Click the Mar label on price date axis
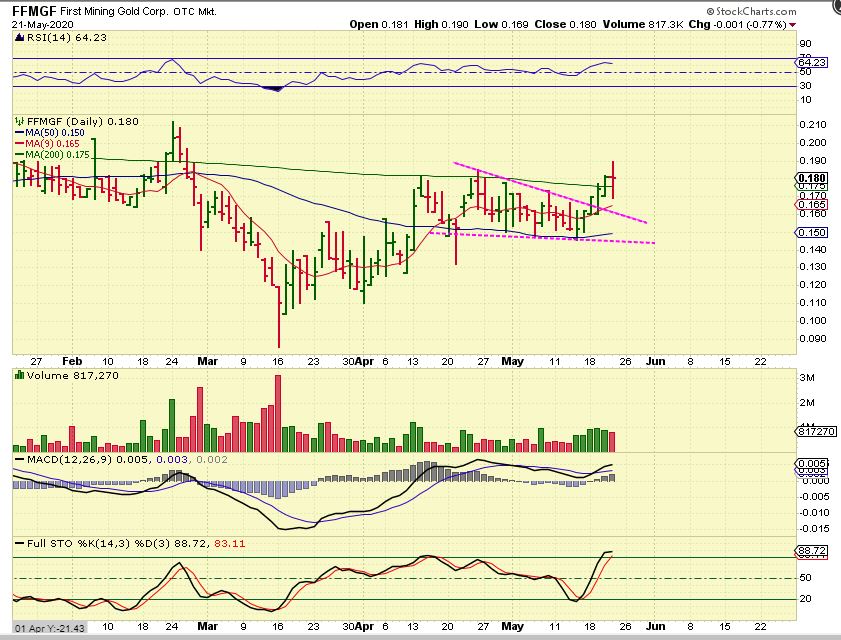841x640 pixels. (206, 361)
